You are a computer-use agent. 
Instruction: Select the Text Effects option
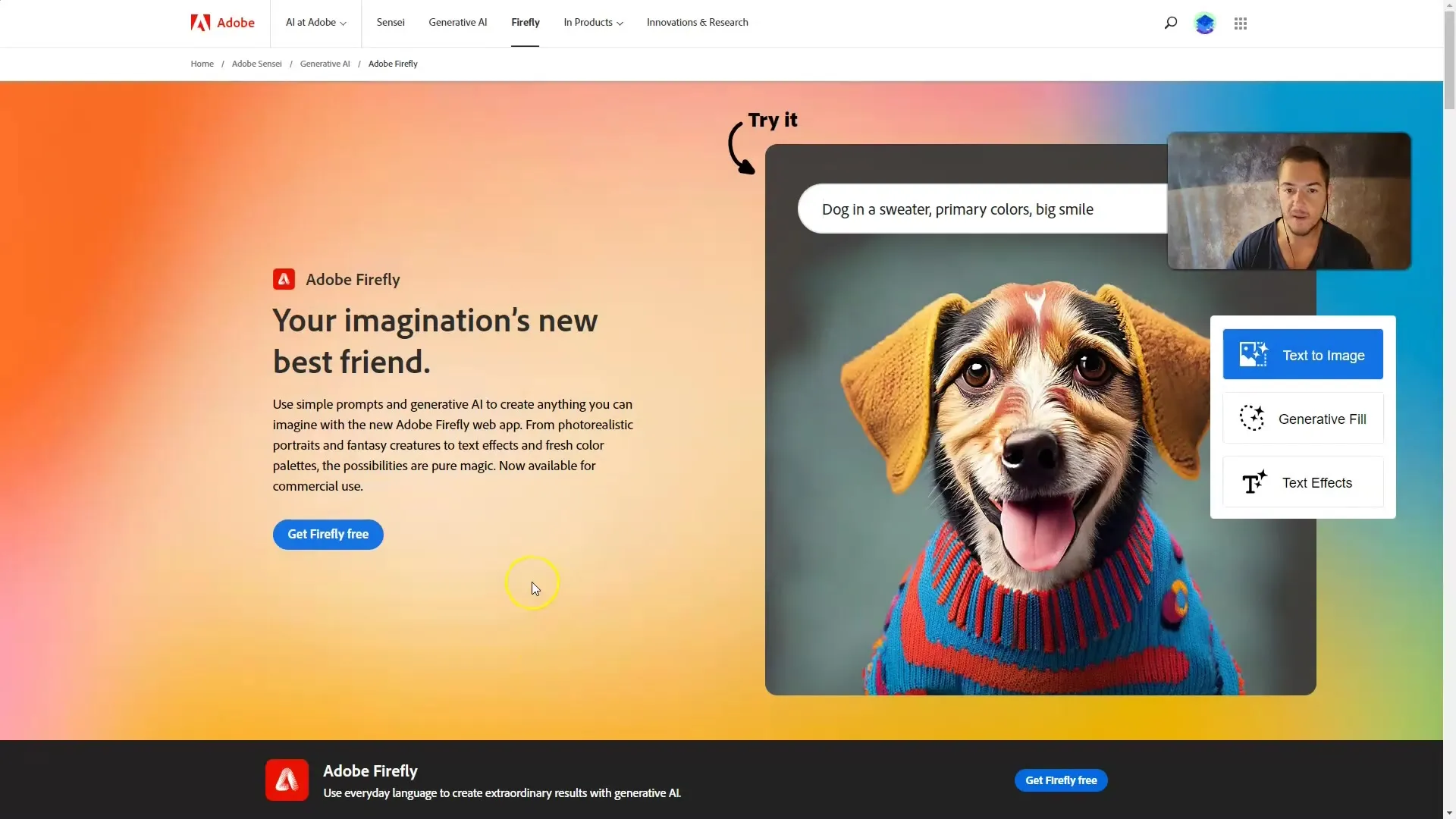1303,482
